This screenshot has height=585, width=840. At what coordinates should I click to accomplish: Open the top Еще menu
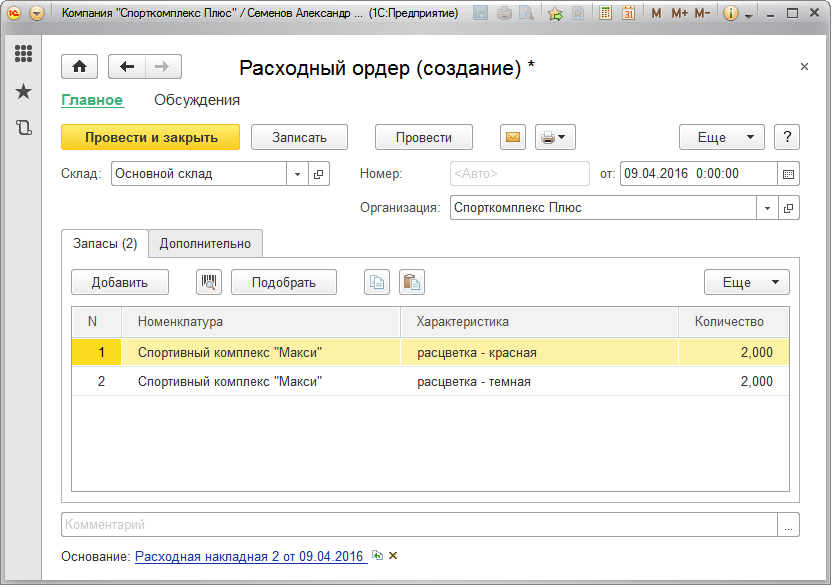coord(721,137)
